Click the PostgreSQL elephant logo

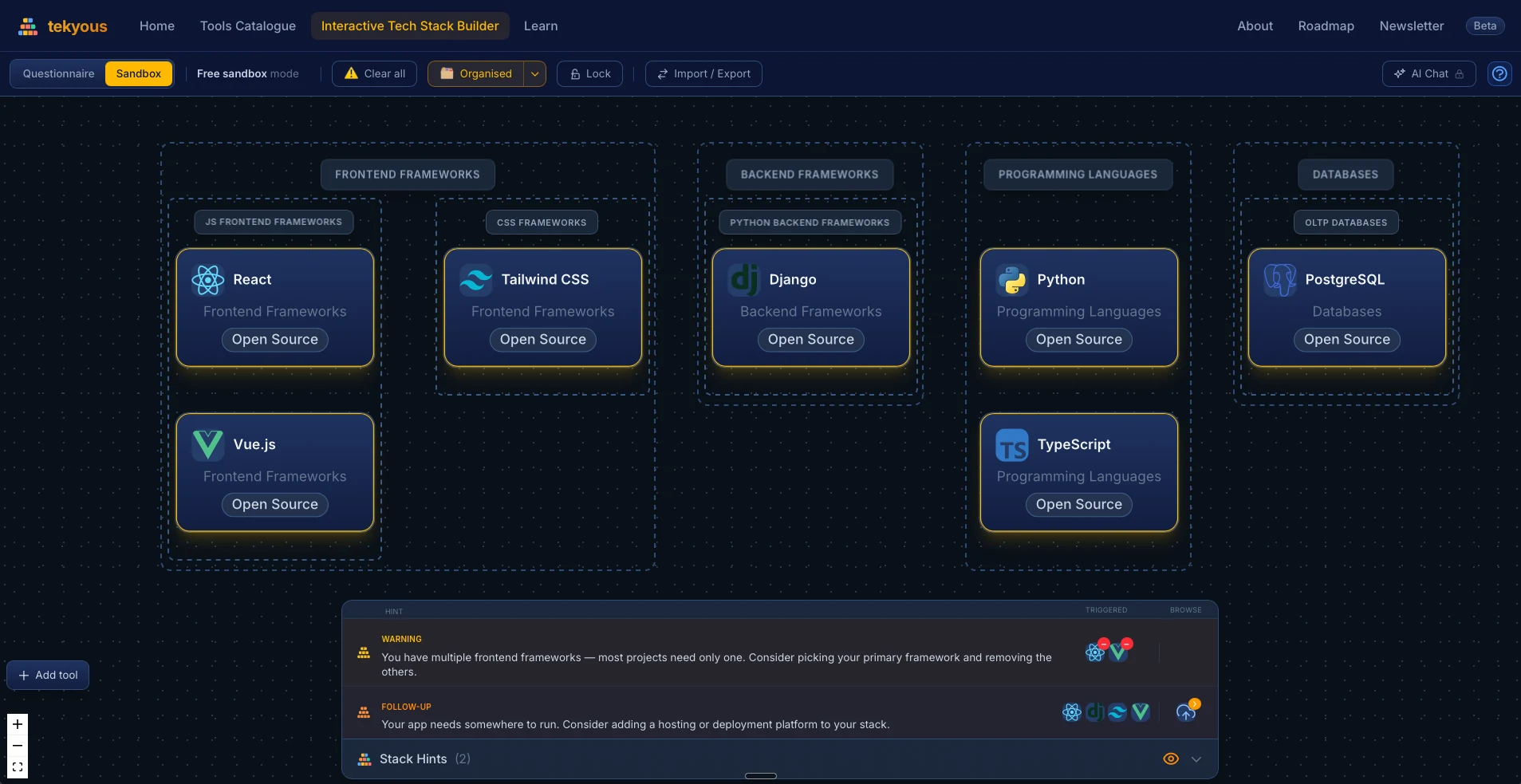pyautogui.click(x=1280, y=280)
